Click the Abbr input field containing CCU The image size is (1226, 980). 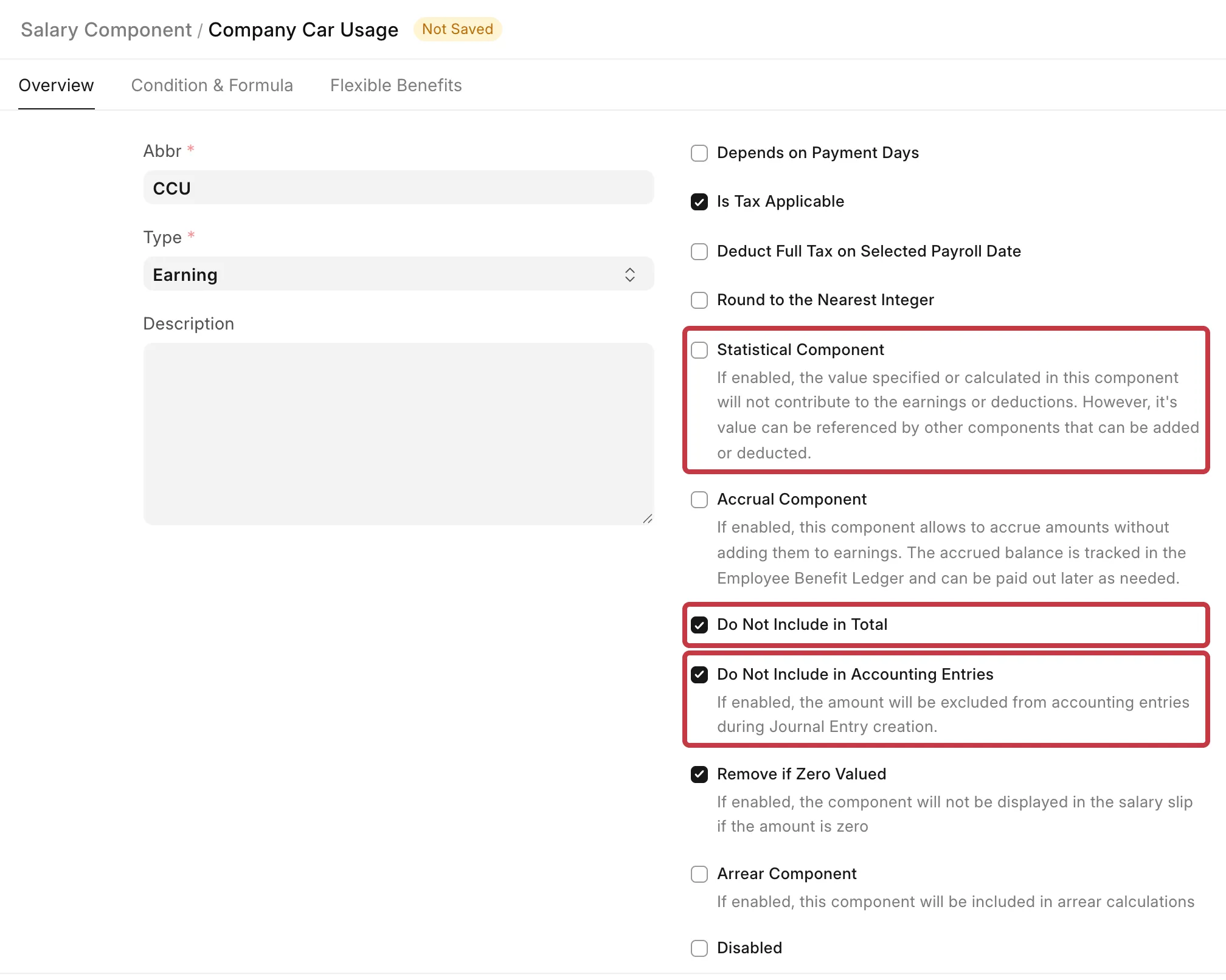coord(398,188)
